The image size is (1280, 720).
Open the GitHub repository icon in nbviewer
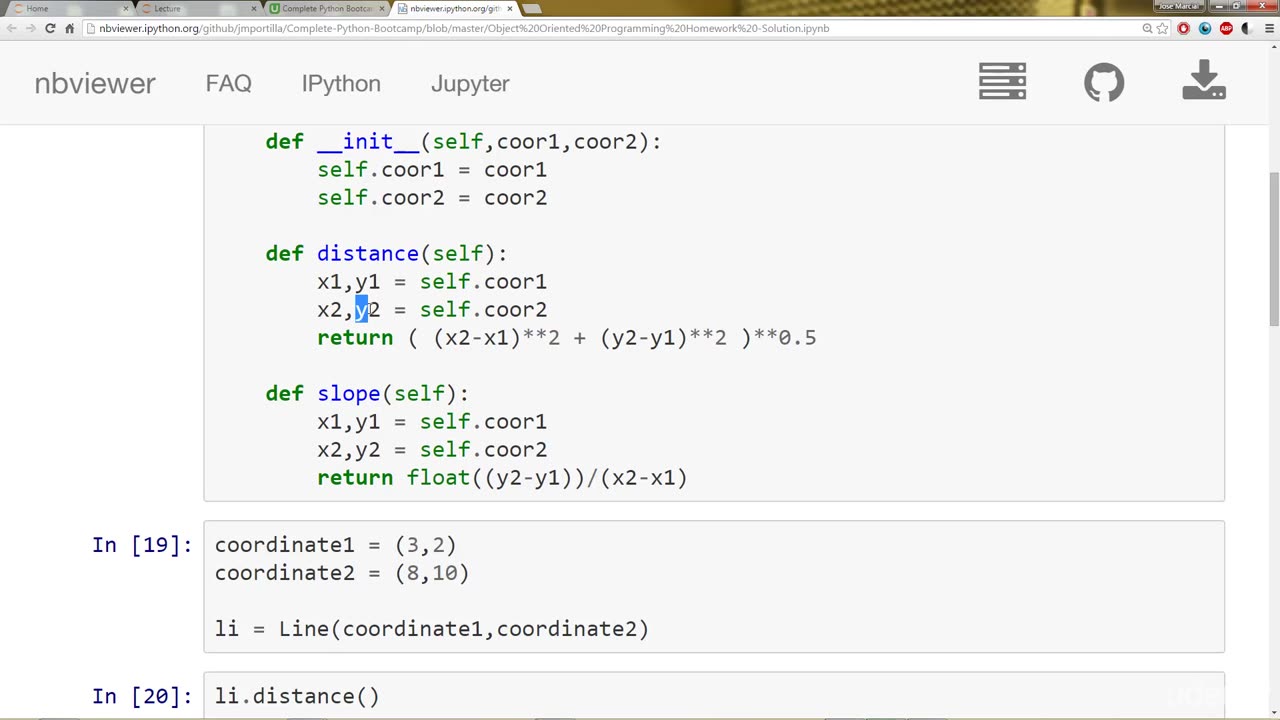1104,82
